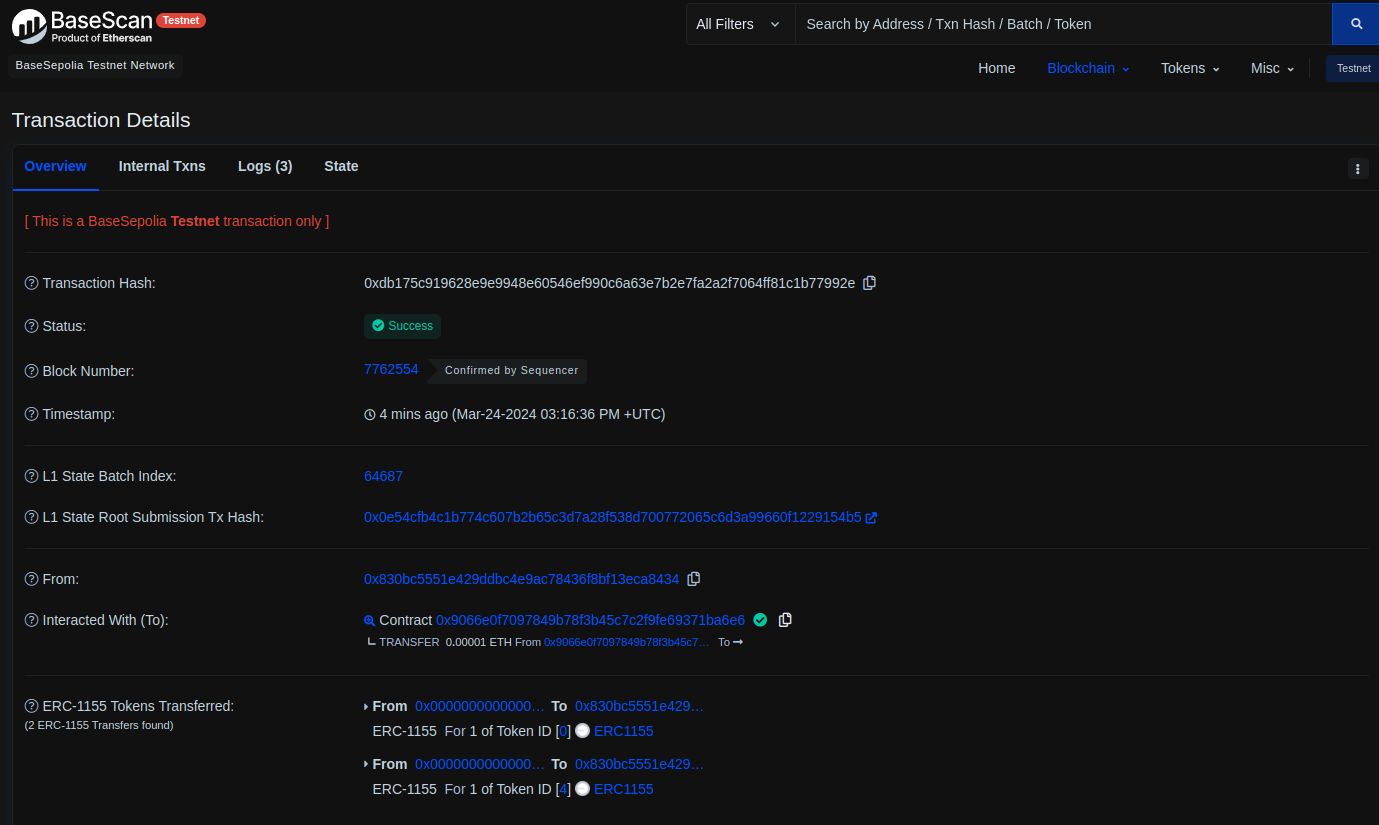Open the All Filters dropdown
Screen dimensions: 1379x825
pyautogui.click(x=740, y=24)
